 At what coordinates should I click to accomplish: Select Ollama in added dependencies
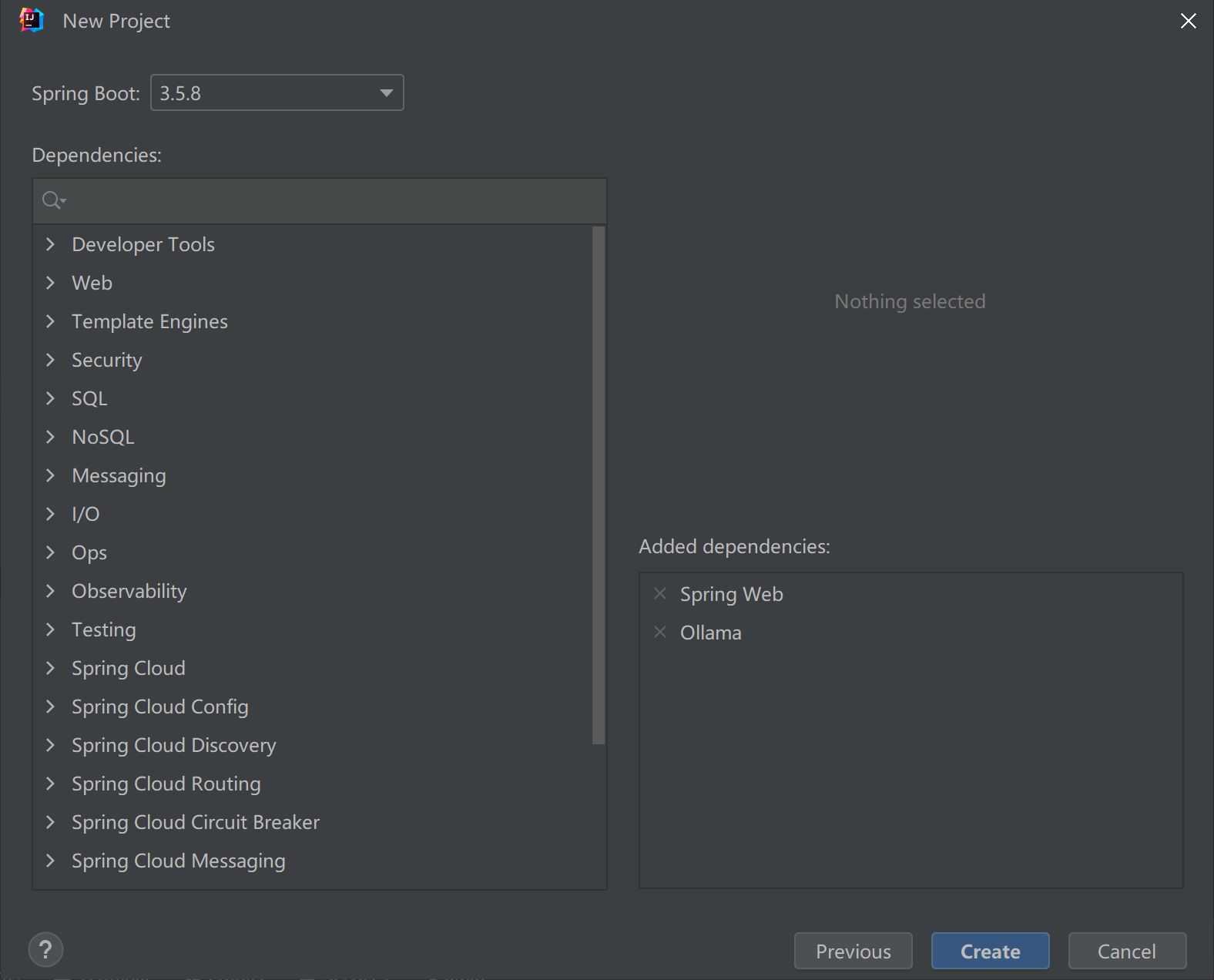pyautogui.click(x=911, y=633)
